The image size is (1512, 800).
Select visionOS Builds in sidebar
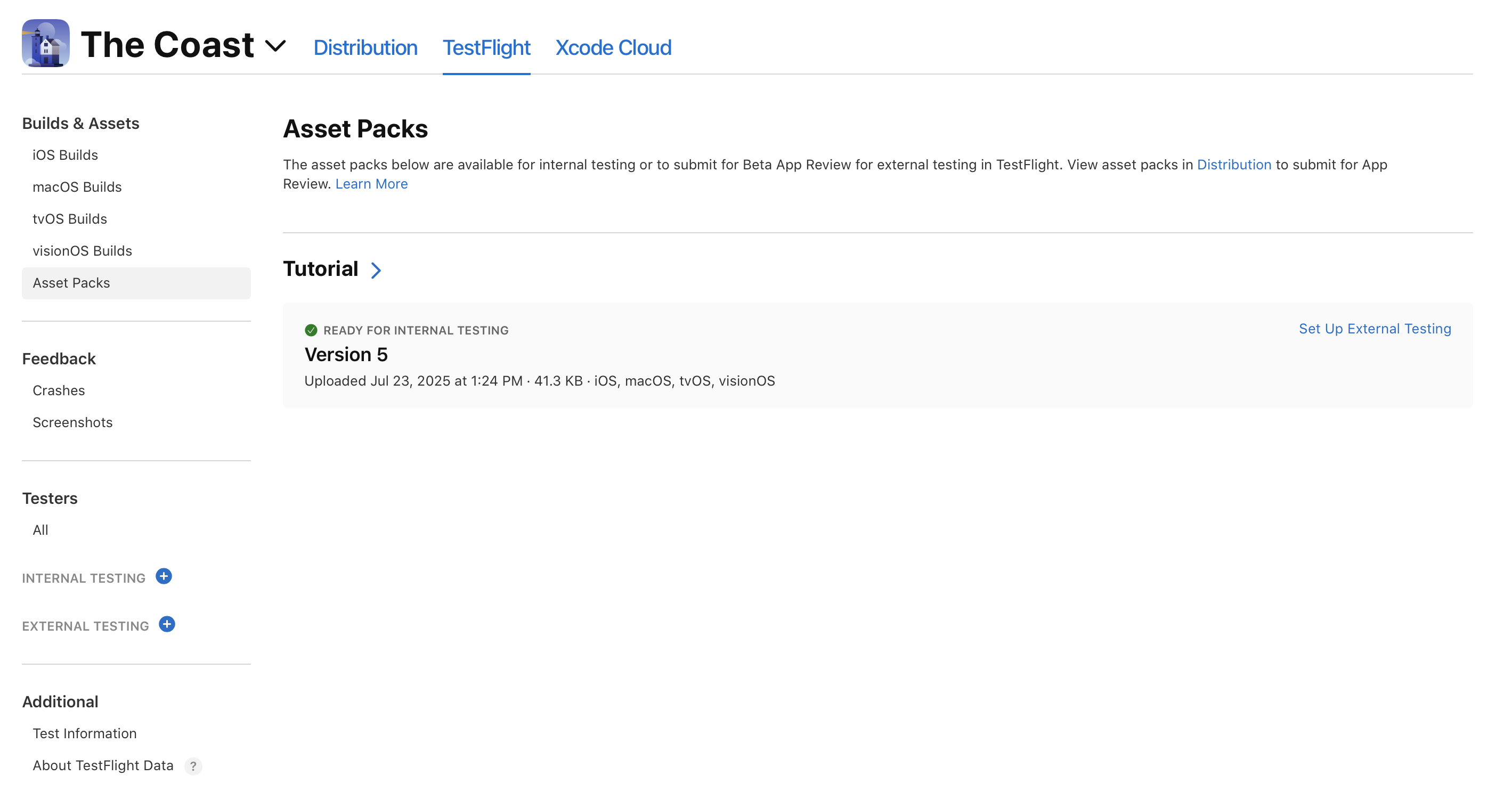(x=82, y=251)
